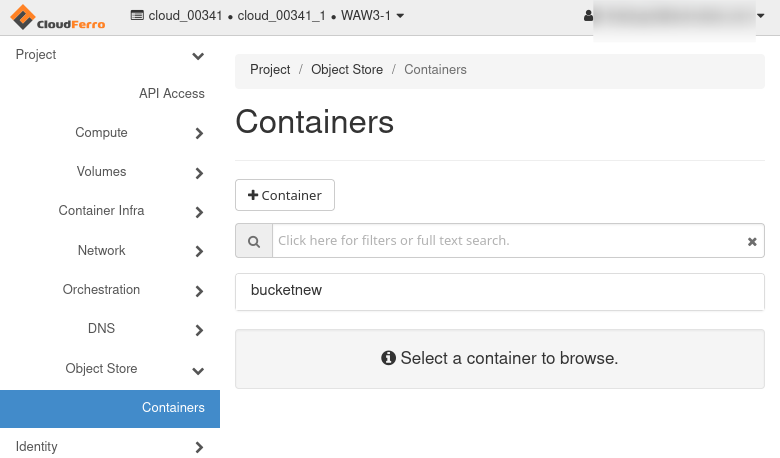This screenshot has width=780, height=458.
Task: Open the user account menu icon
Action: [588, 16]
